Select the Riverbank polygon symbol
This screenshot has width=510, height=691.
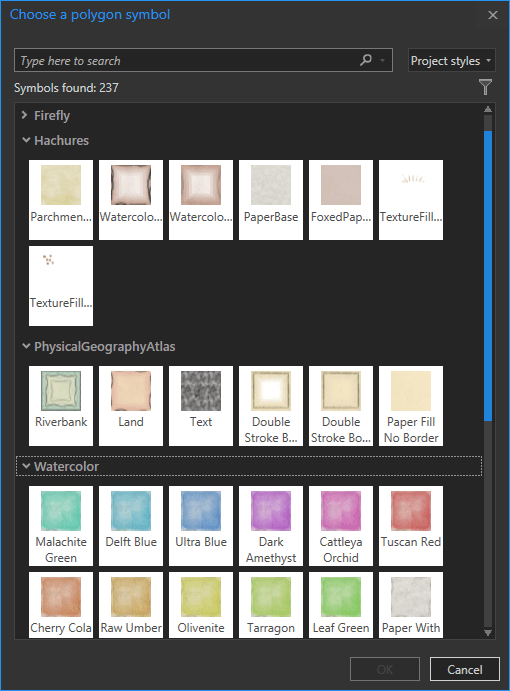tap(61, 406)
